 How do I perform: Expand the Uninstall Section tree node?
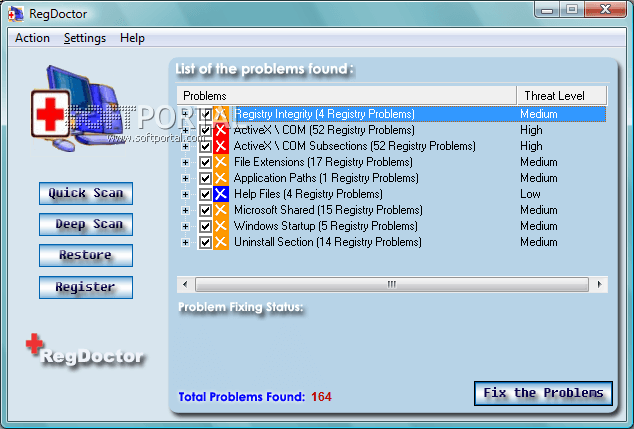tap(185, 243)
